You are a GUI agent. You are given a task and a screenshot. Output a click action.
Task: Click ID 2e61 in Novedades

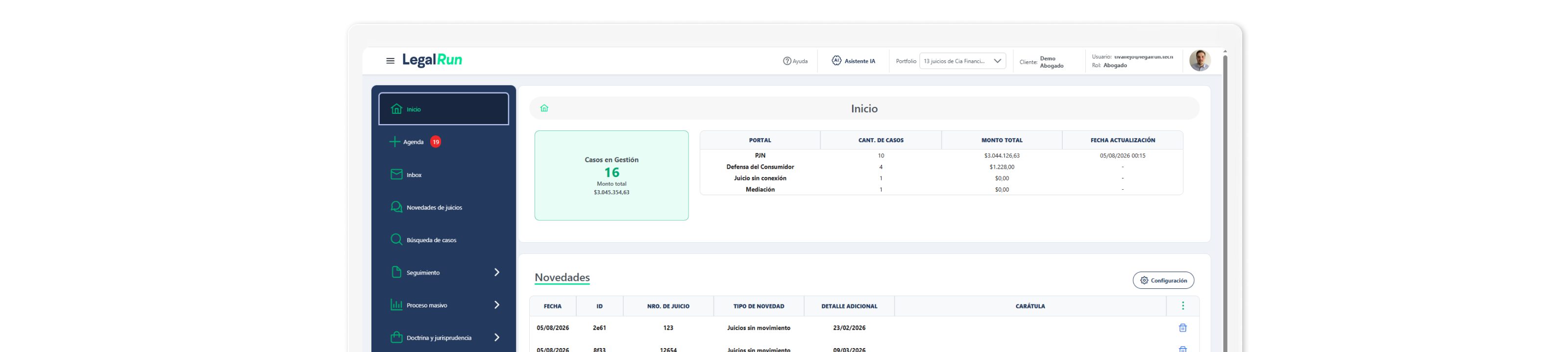point(600,327)
